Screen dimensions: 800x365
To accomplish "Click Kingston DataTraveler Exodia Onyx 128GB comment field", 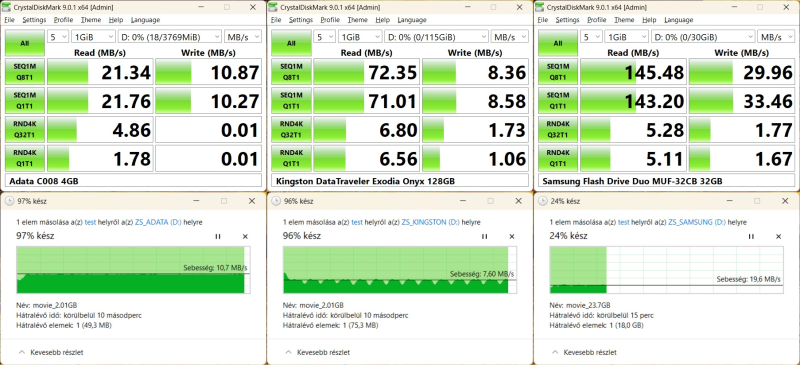I will pos(399,181).
